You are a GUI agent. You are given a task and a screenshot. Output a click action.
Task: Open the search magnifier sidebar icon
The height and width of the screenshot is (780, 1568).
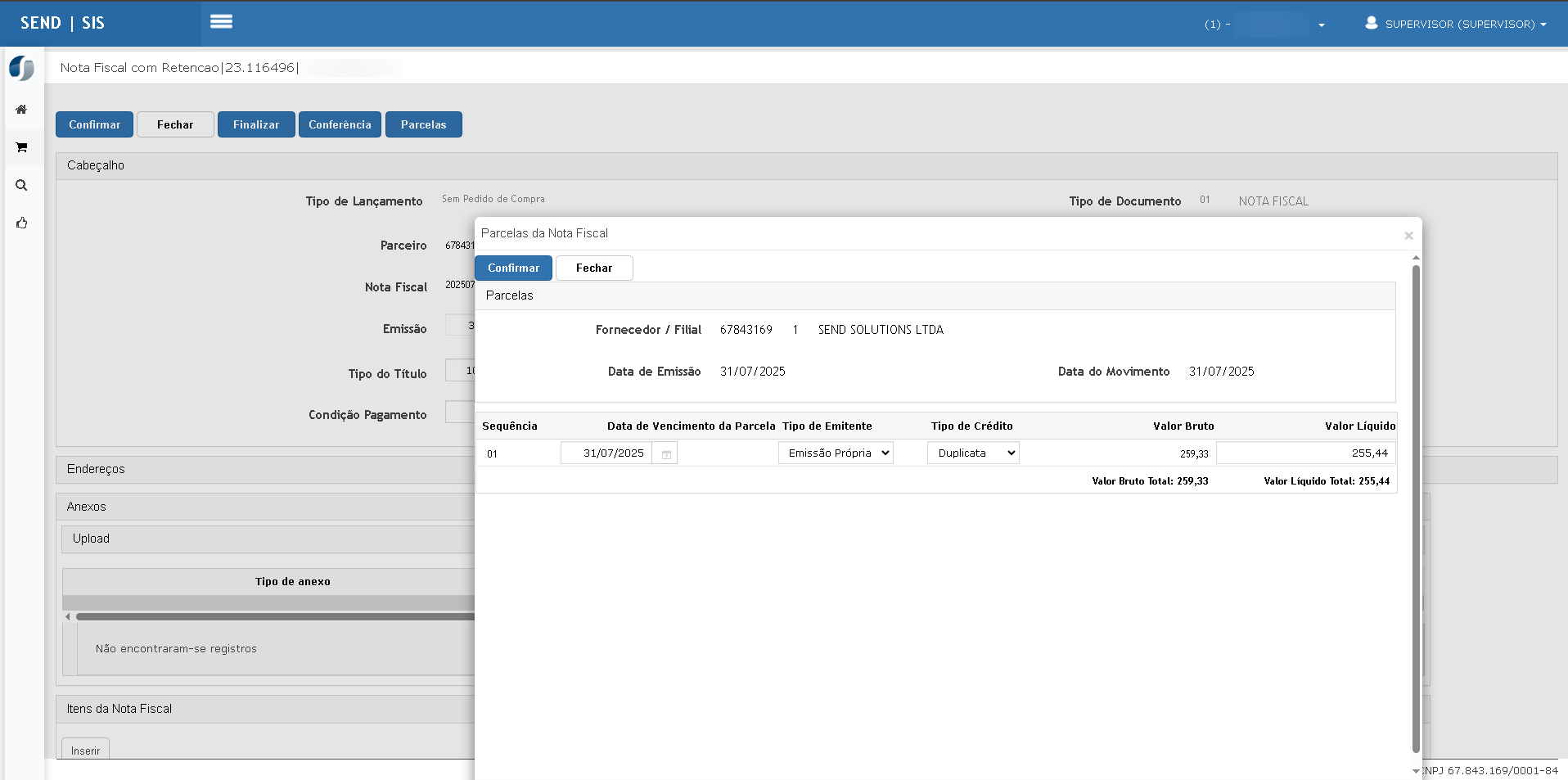click(x=21, y=185)
